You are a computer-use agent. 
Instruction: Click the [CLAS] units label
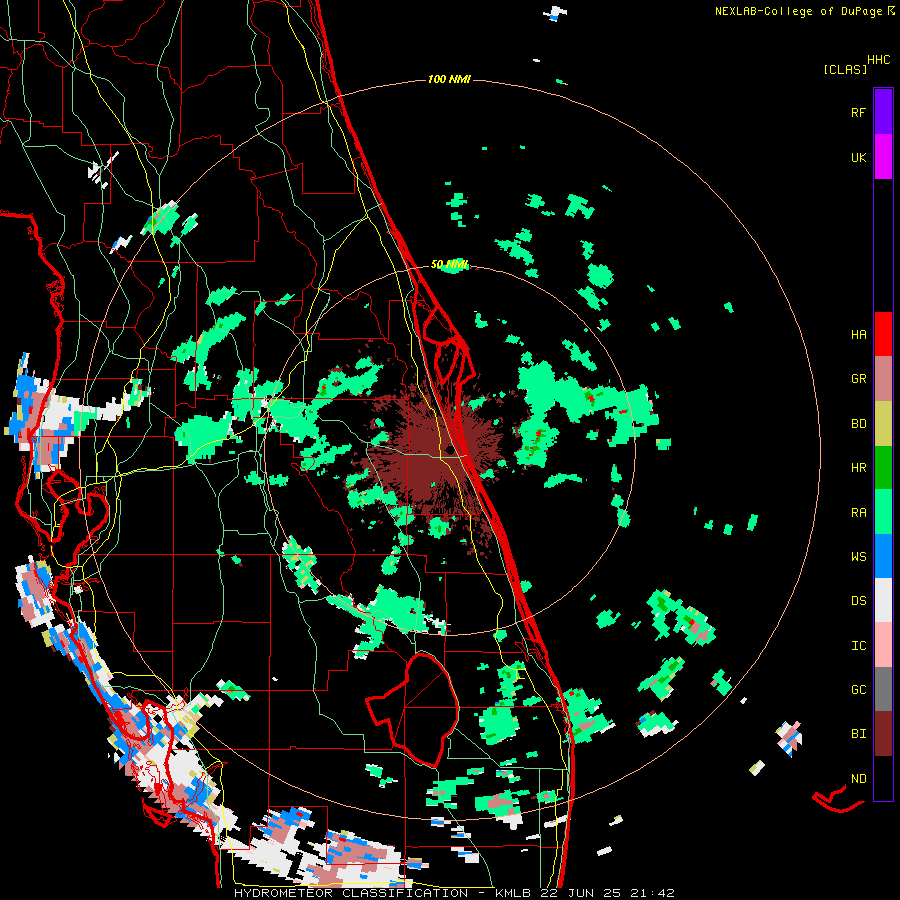point(845,69)
